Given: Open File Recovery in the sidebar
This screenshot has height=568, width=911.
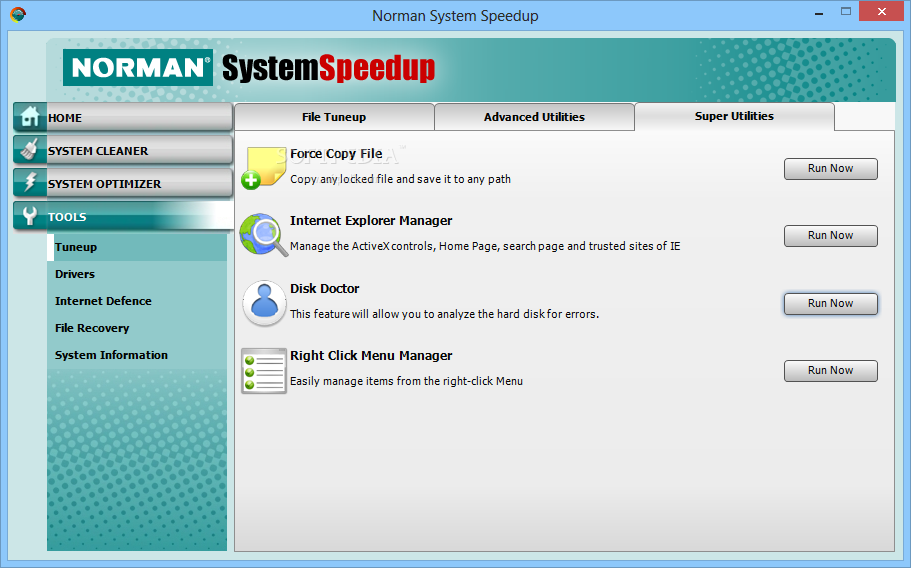Looking at the screenshot, I should pyautogui.click(x=137, y=328).
